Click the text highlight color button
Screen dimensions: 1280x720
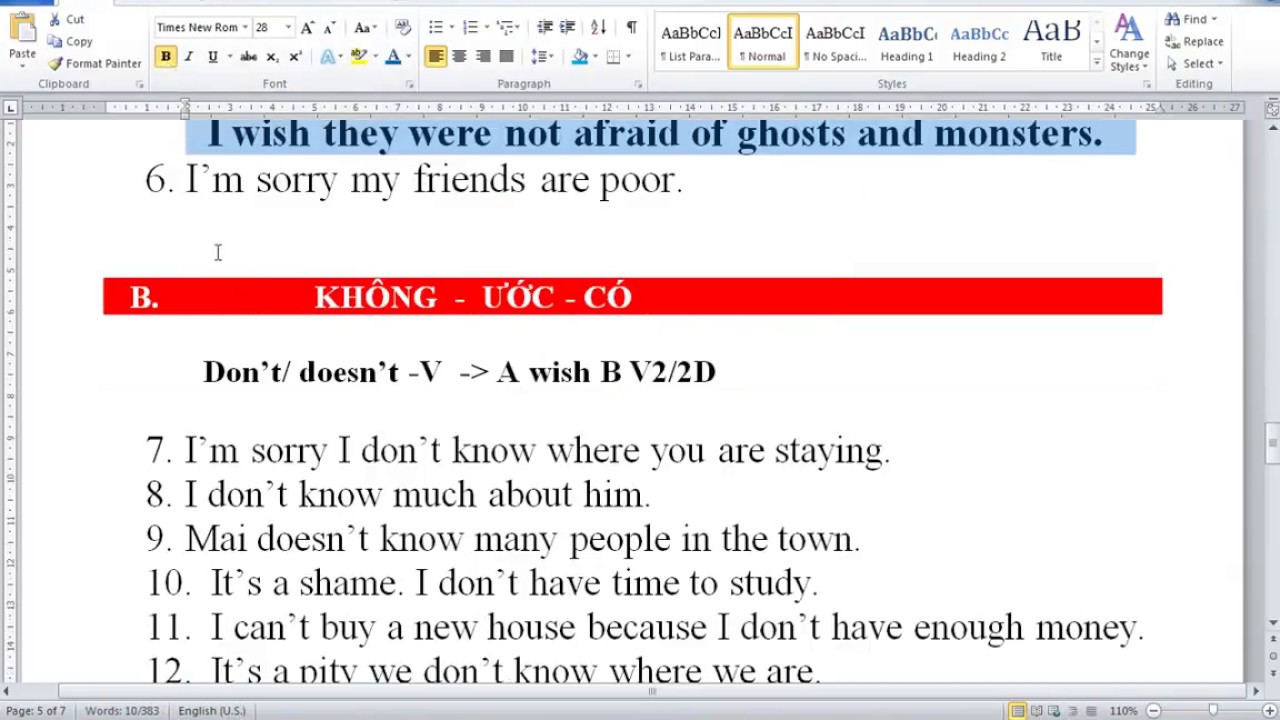coord(358,57)
